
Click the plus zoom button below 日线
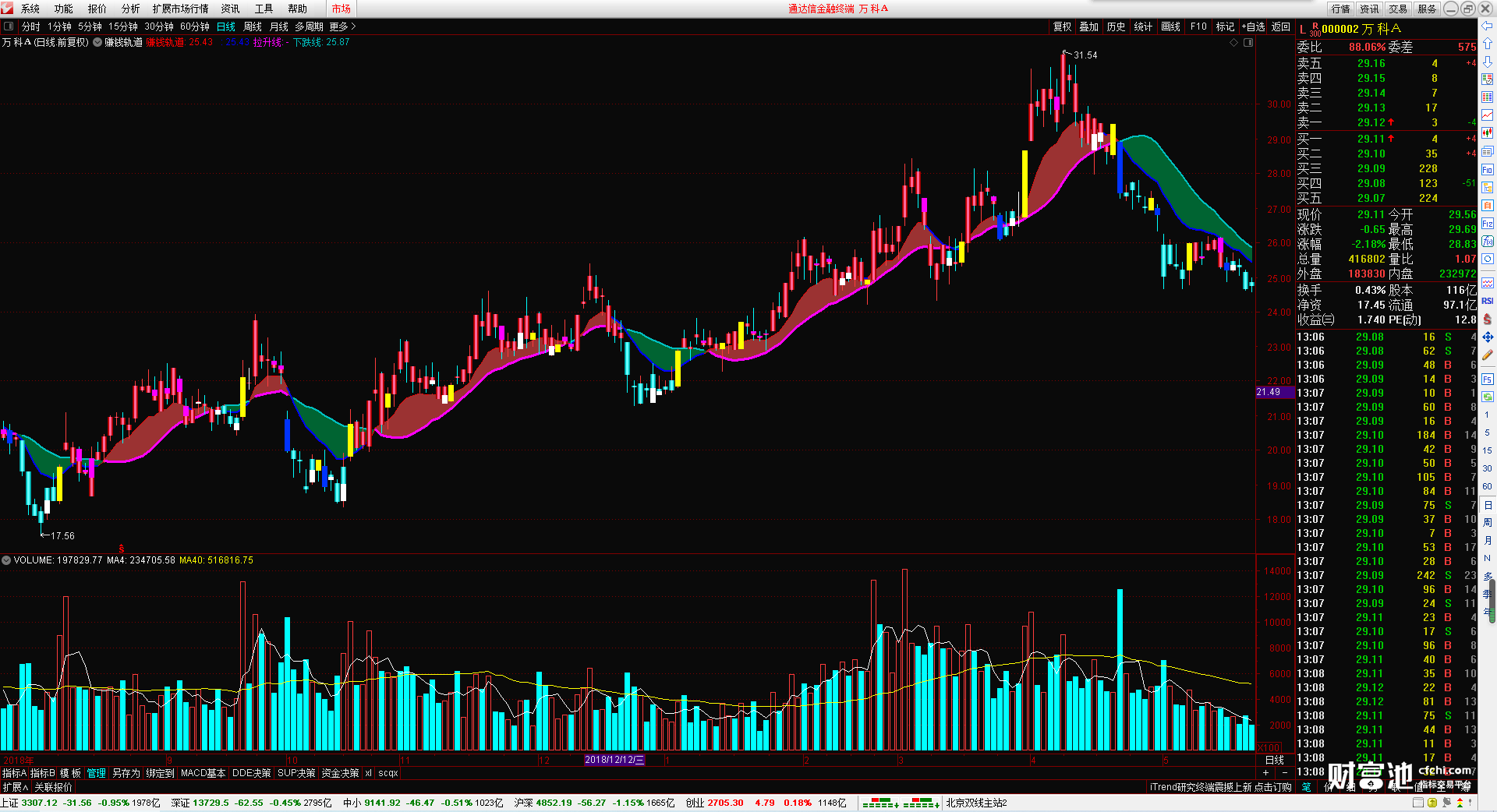coord(1265,773)
